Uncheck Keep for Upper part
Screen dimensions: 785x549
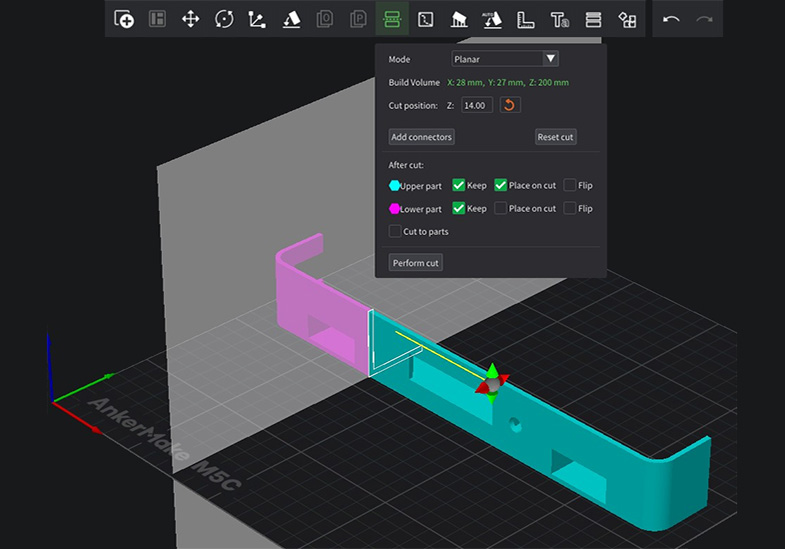pyautogui.click(x=458, y=185)
